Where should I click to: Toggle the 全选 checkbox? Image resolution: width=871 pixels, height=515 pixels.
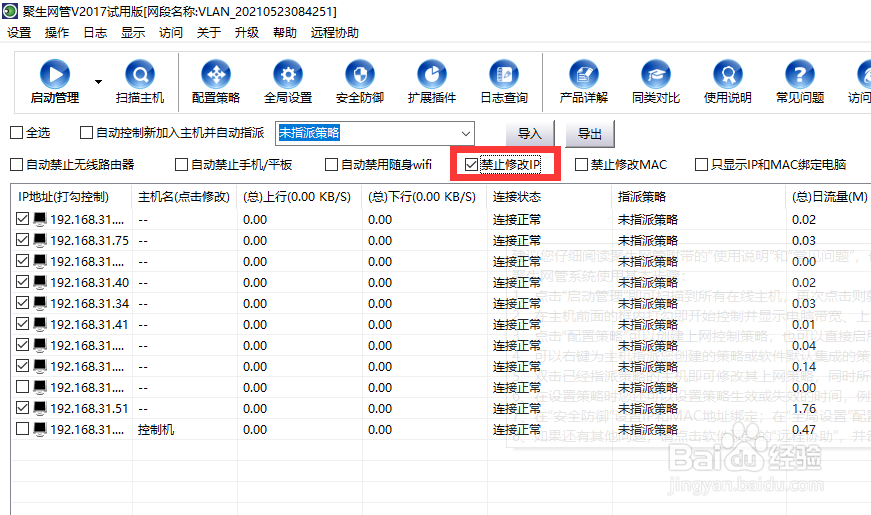pos(17,133)
